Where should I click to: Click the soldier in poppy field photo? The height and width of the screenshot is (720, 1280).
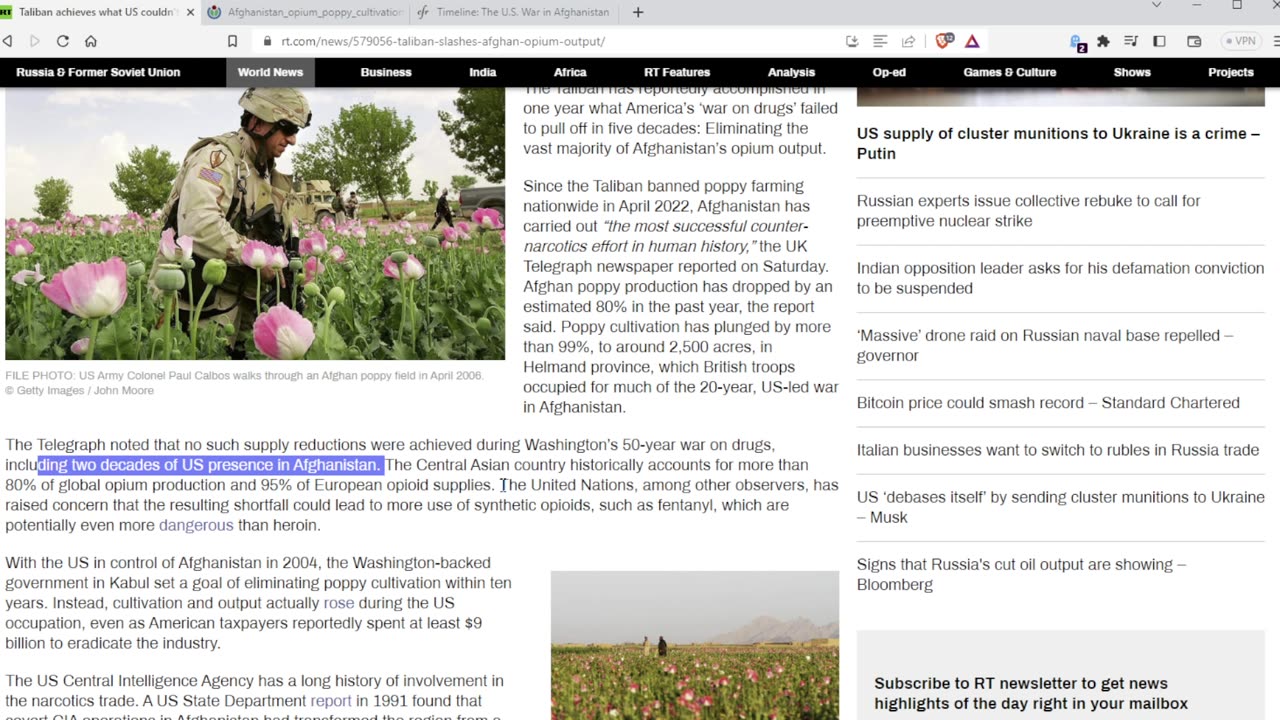point(255,223)
